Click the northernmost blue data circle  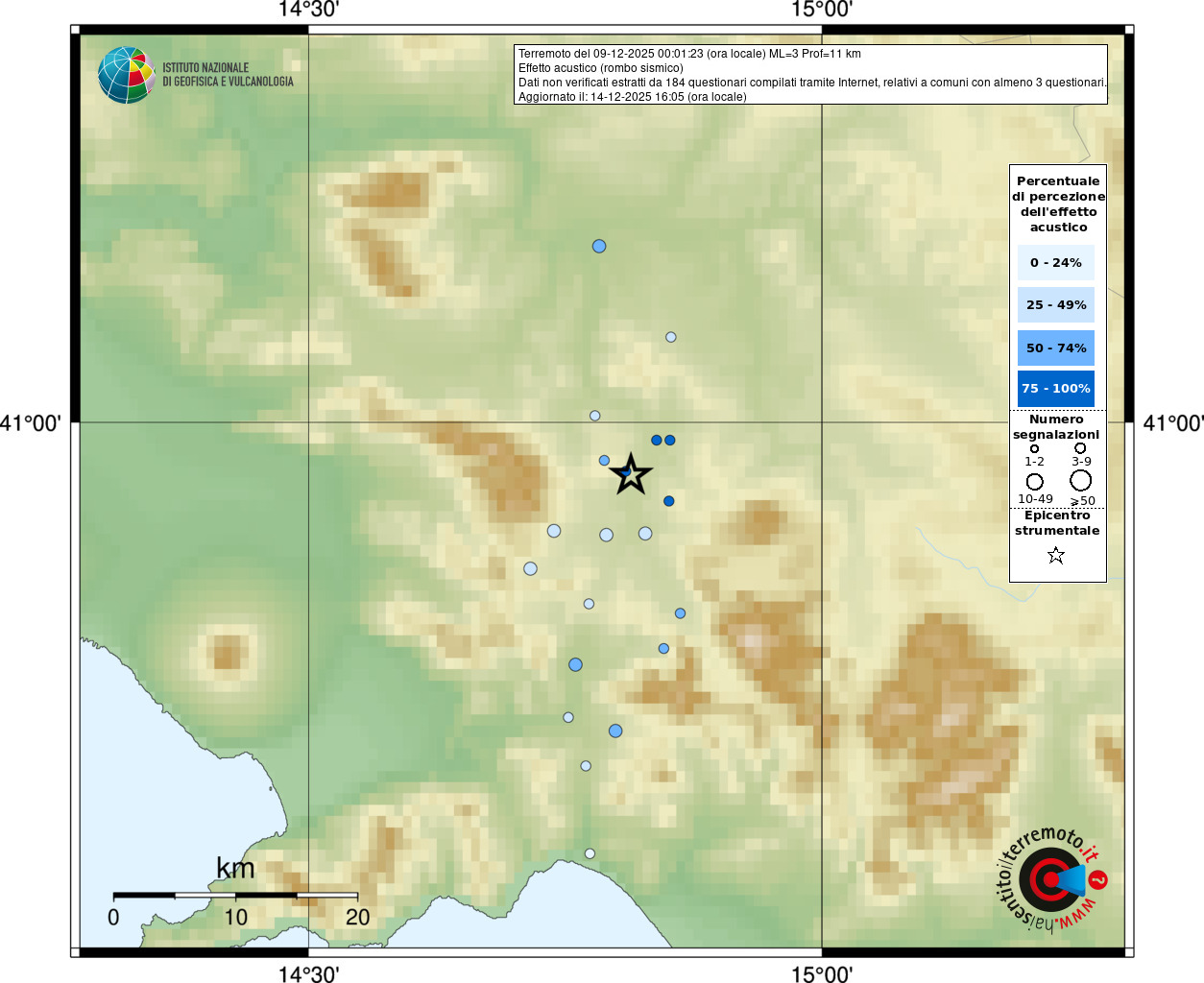[599, 247]
